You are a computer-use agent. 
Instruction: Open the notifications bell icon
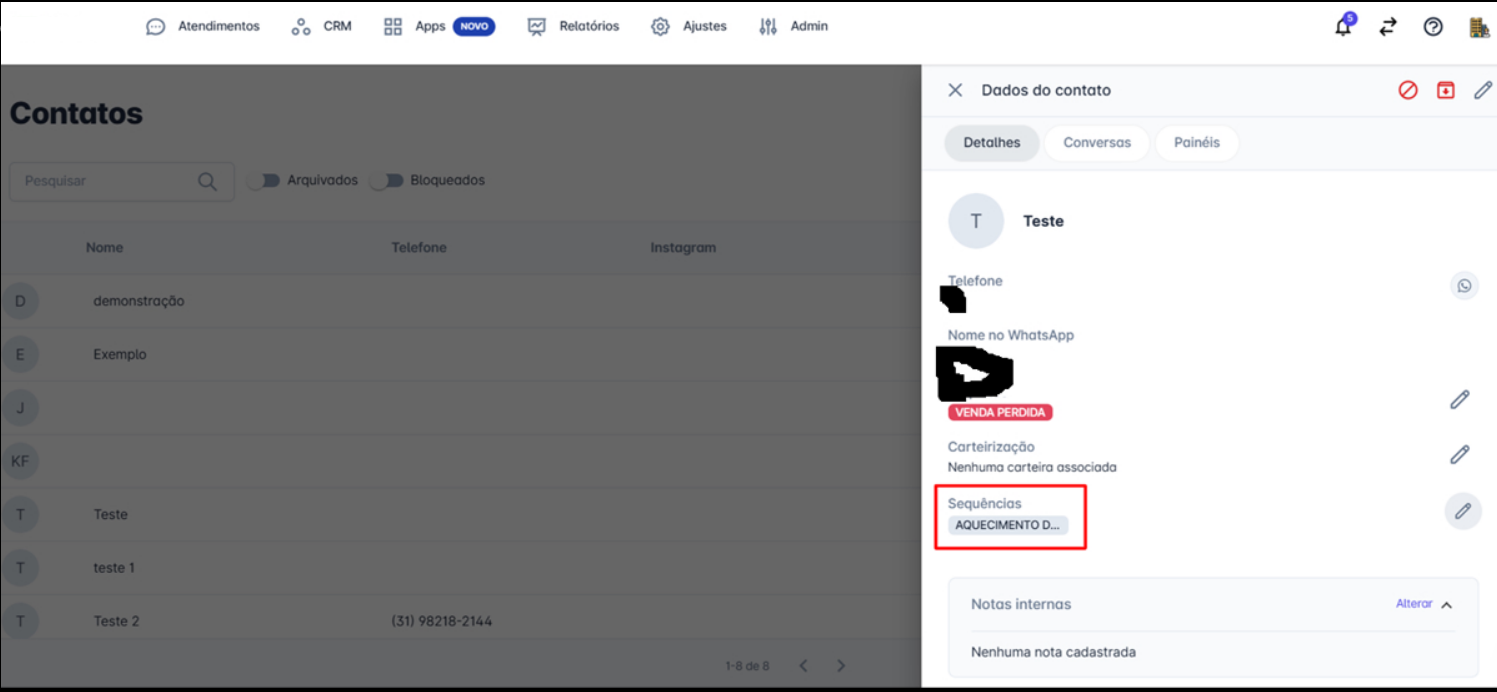(x=1343, y=27)
